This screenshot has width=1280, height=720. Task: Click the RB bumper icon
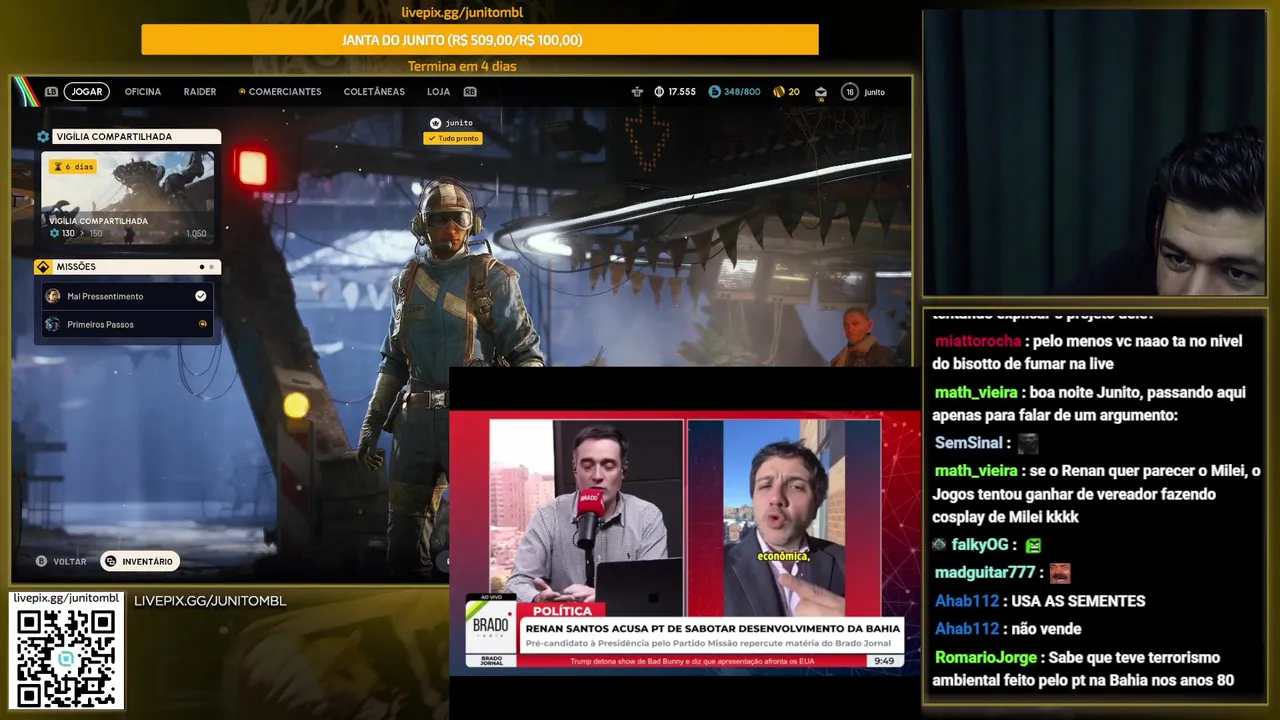pos(470,92)
